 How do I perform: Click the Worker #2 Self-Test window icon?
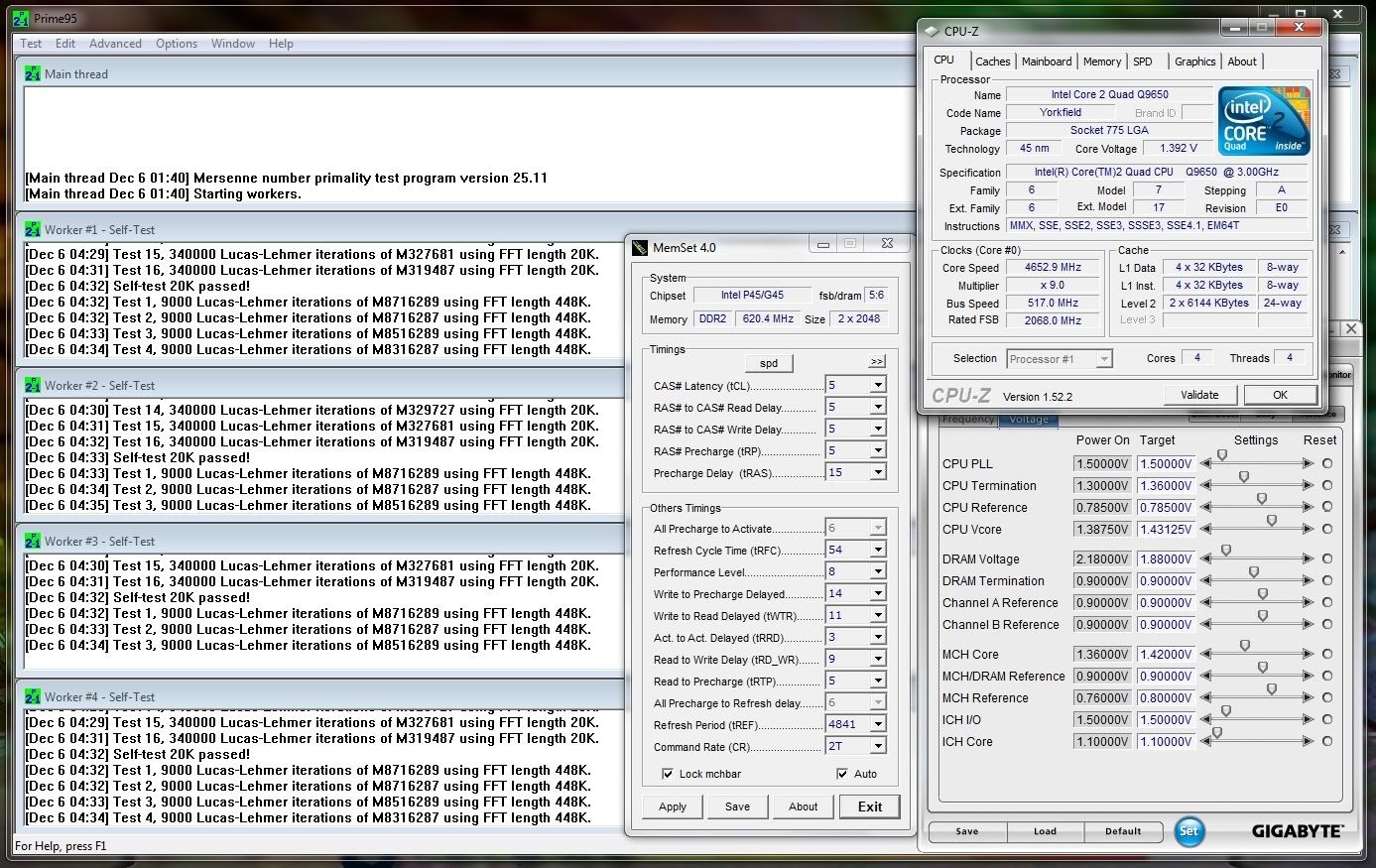click(33, 385)
